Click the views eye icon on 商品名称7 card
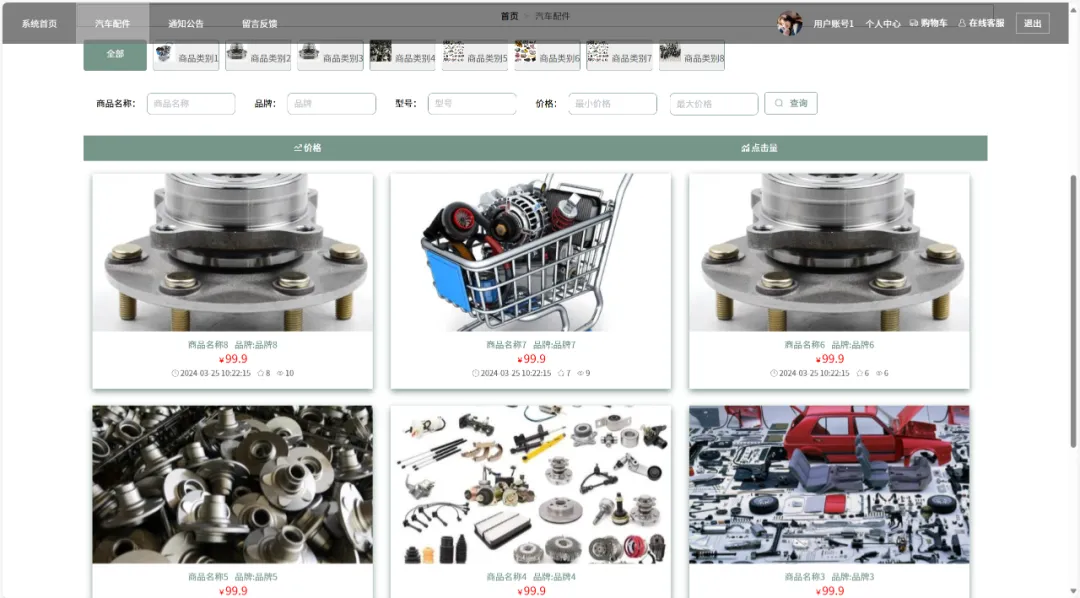Screen dimensions: 1080x598 tap(581, 373)
